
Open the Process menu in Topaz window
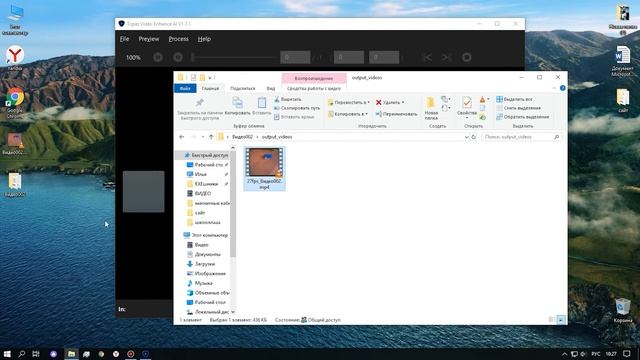[178, 39]
